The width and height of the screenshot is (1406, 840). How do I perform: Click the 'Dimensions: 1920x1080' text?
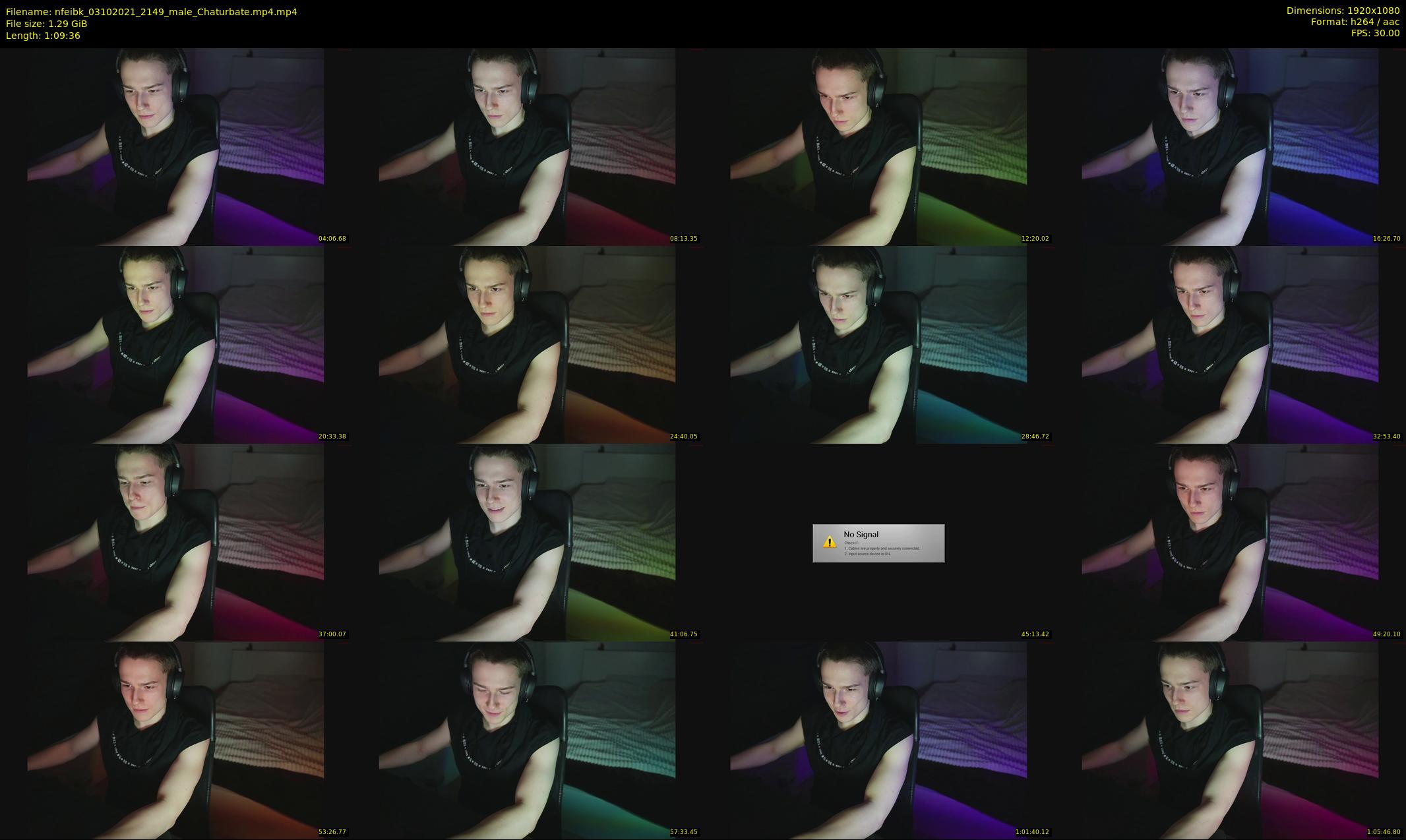coord(1343,11)
